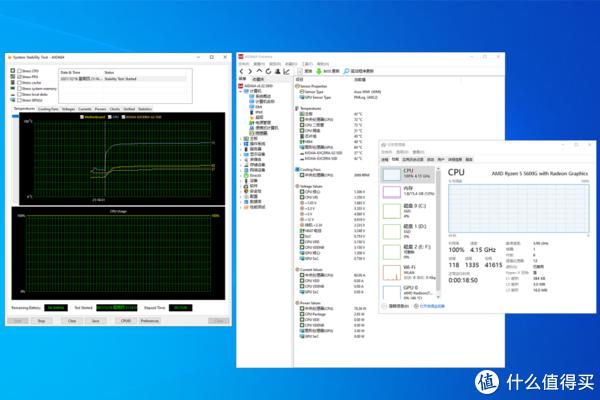Select 数据库 node in AIDA64 tree

[x=253, y=202]
